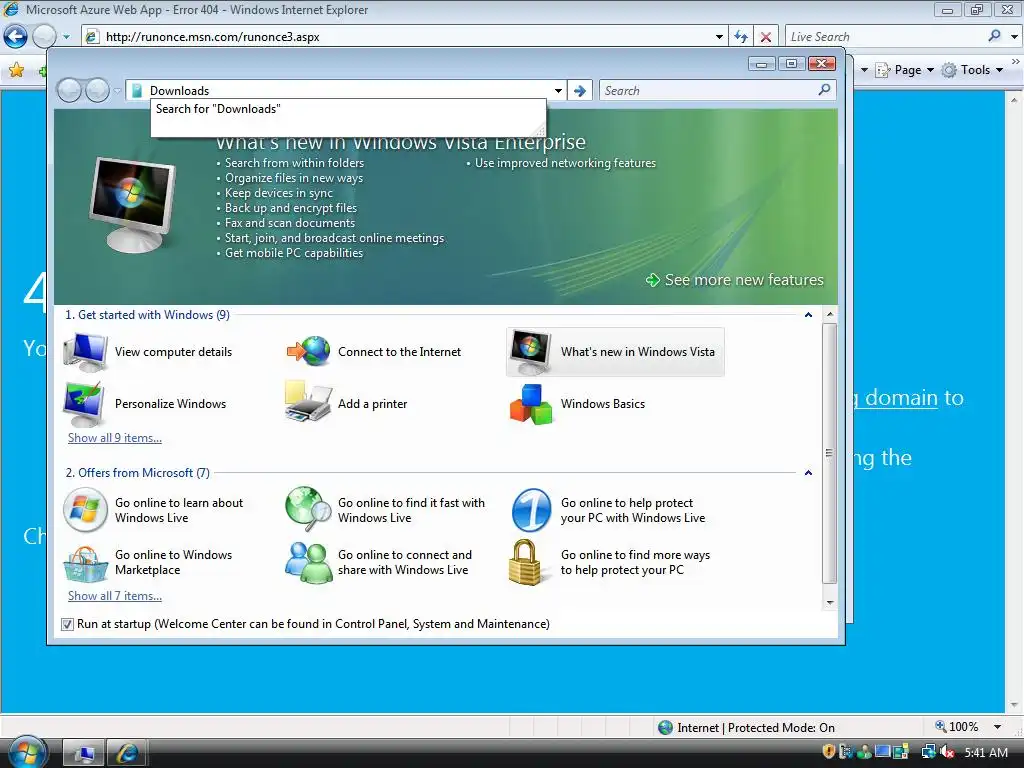Image resolution: width=1024 pixels, height=768 pixels.
Task: Select What's new in Windows Vista icon
Action: [x=530, y=352]
